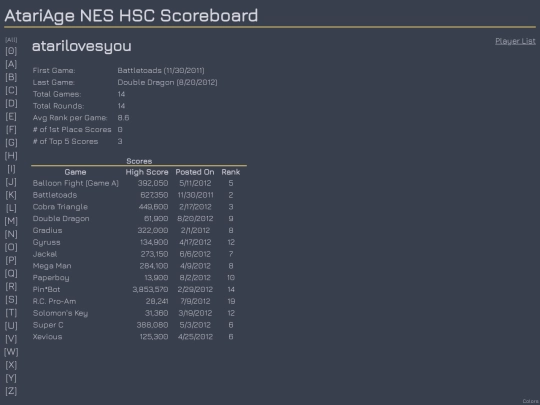Screen dimensions: 540x405
Task: Click the Avg Rank per Game label
Action: click(70, 118)
